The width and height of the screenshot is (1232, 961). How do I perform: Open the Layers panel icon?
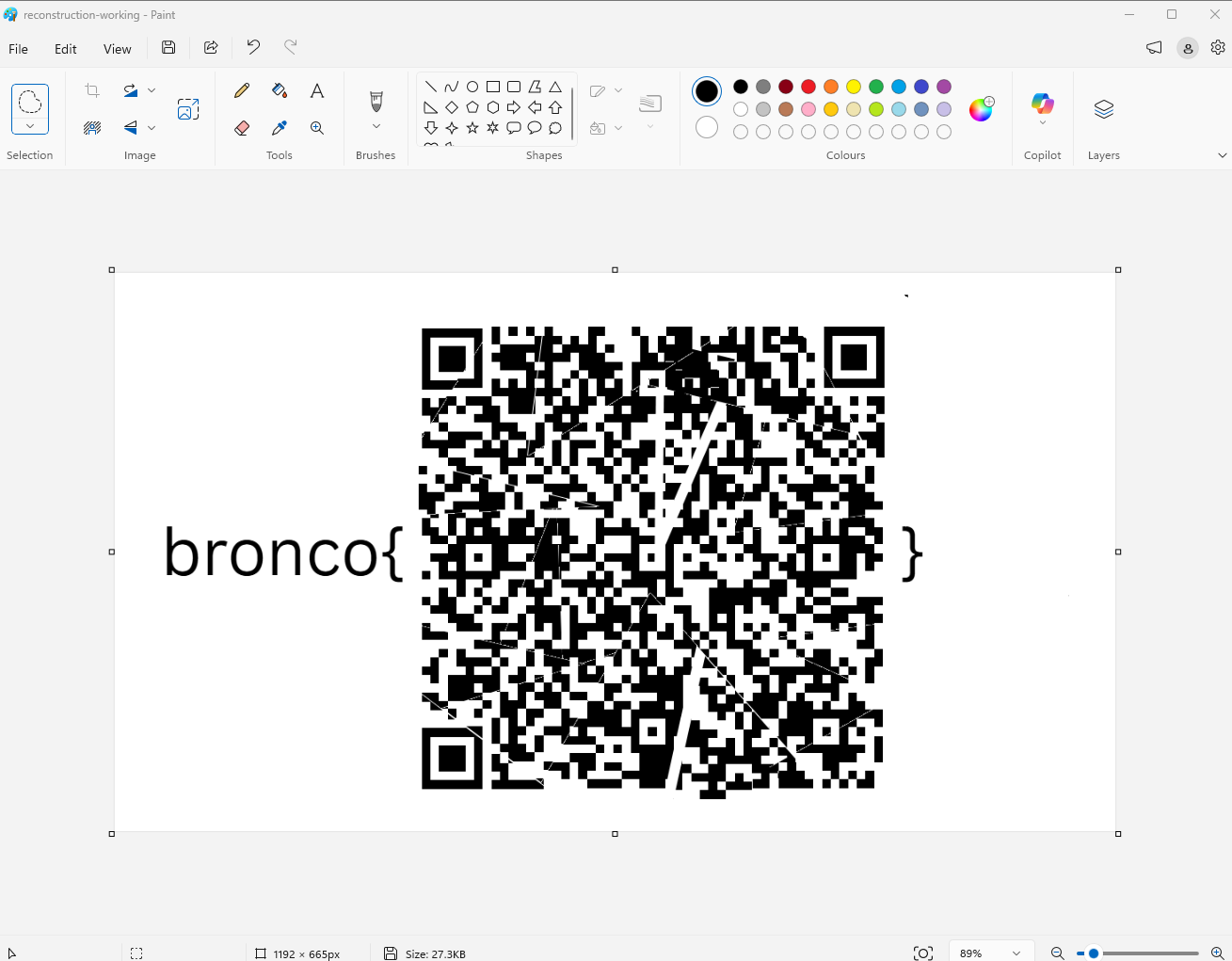click(1104, 109)
